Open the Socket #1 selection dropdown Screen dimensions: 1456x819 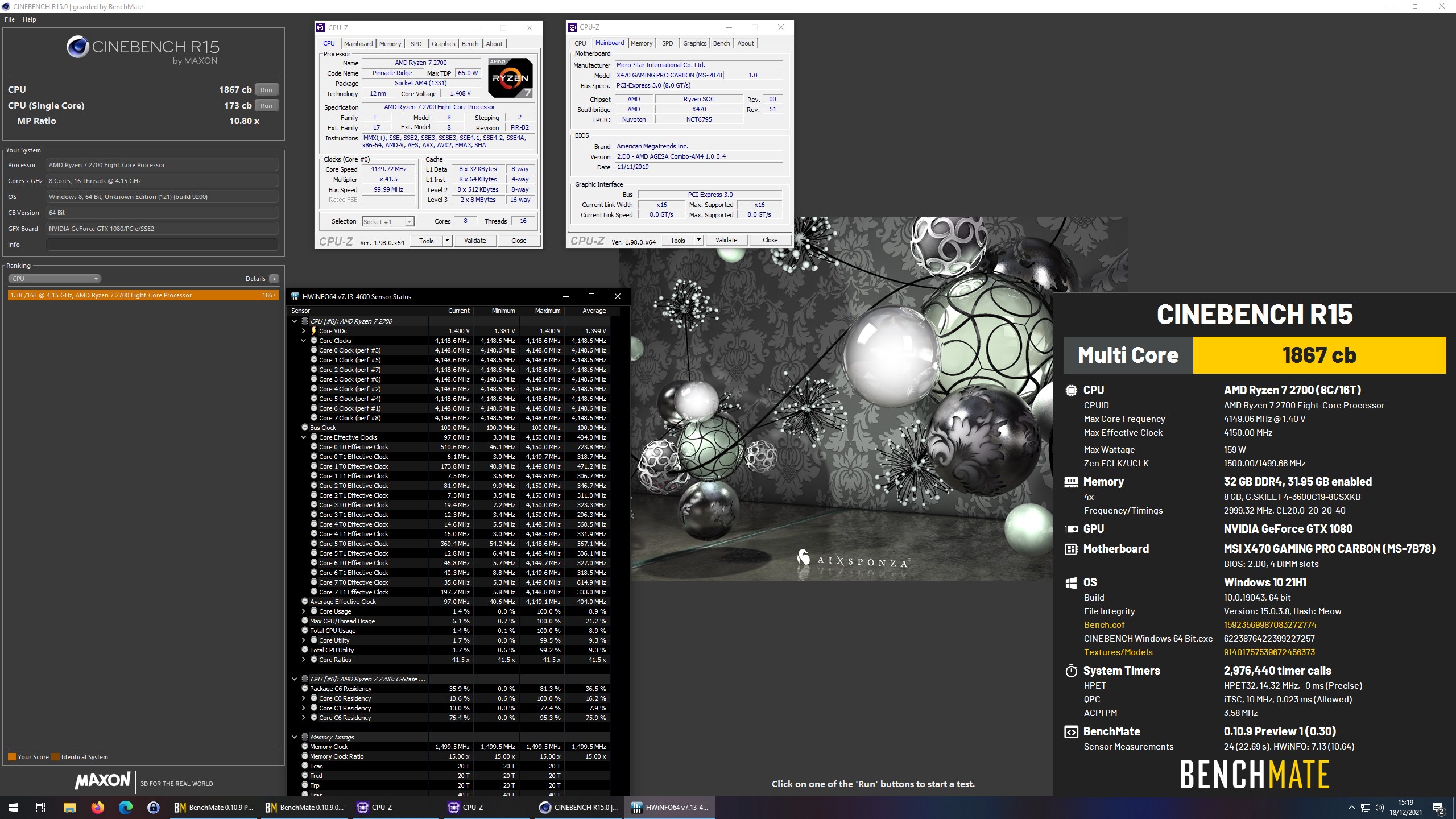[x=388, y=222]
